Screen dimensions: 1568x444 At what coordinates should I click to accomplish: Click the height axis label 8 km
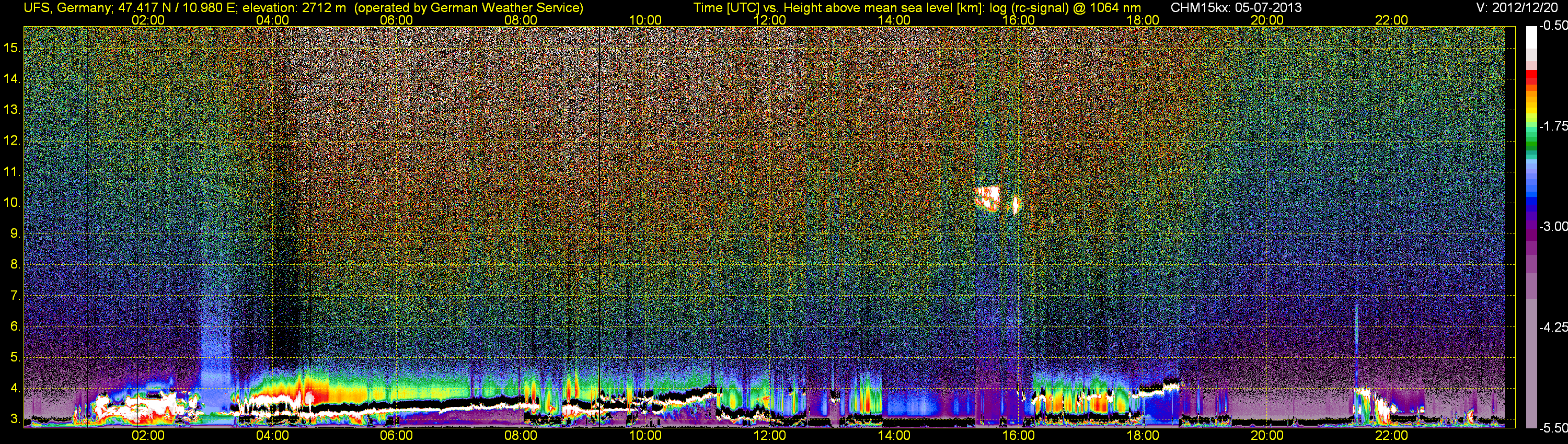[x=15, y=265]
